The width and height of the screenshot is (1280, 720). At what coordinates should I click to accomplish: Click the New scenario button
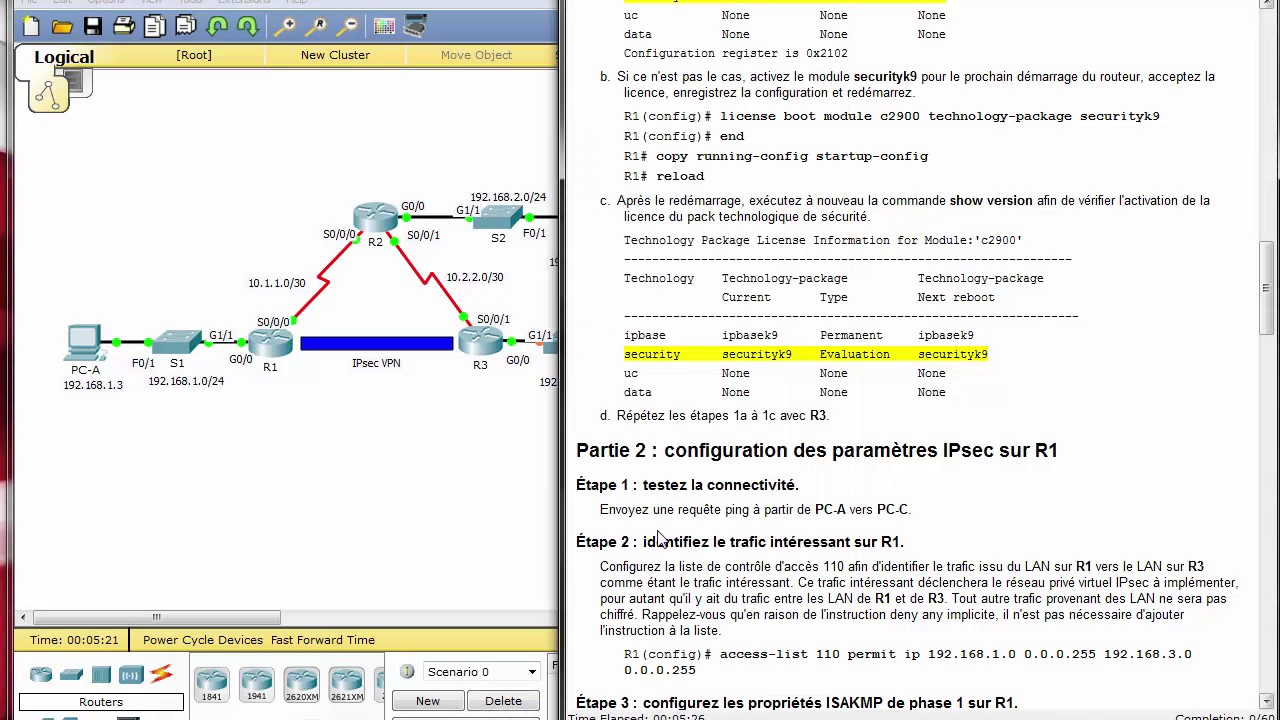click(428, 701)
